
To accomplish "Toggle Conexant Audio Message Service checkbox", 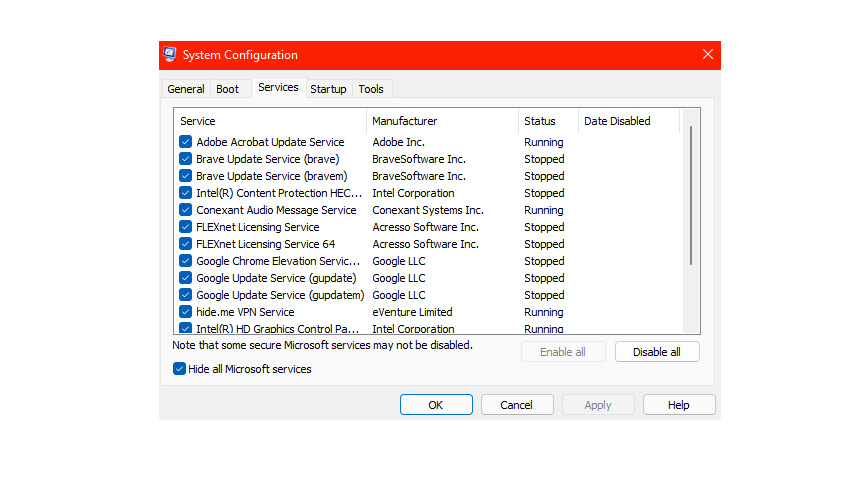I will (186, 210).
